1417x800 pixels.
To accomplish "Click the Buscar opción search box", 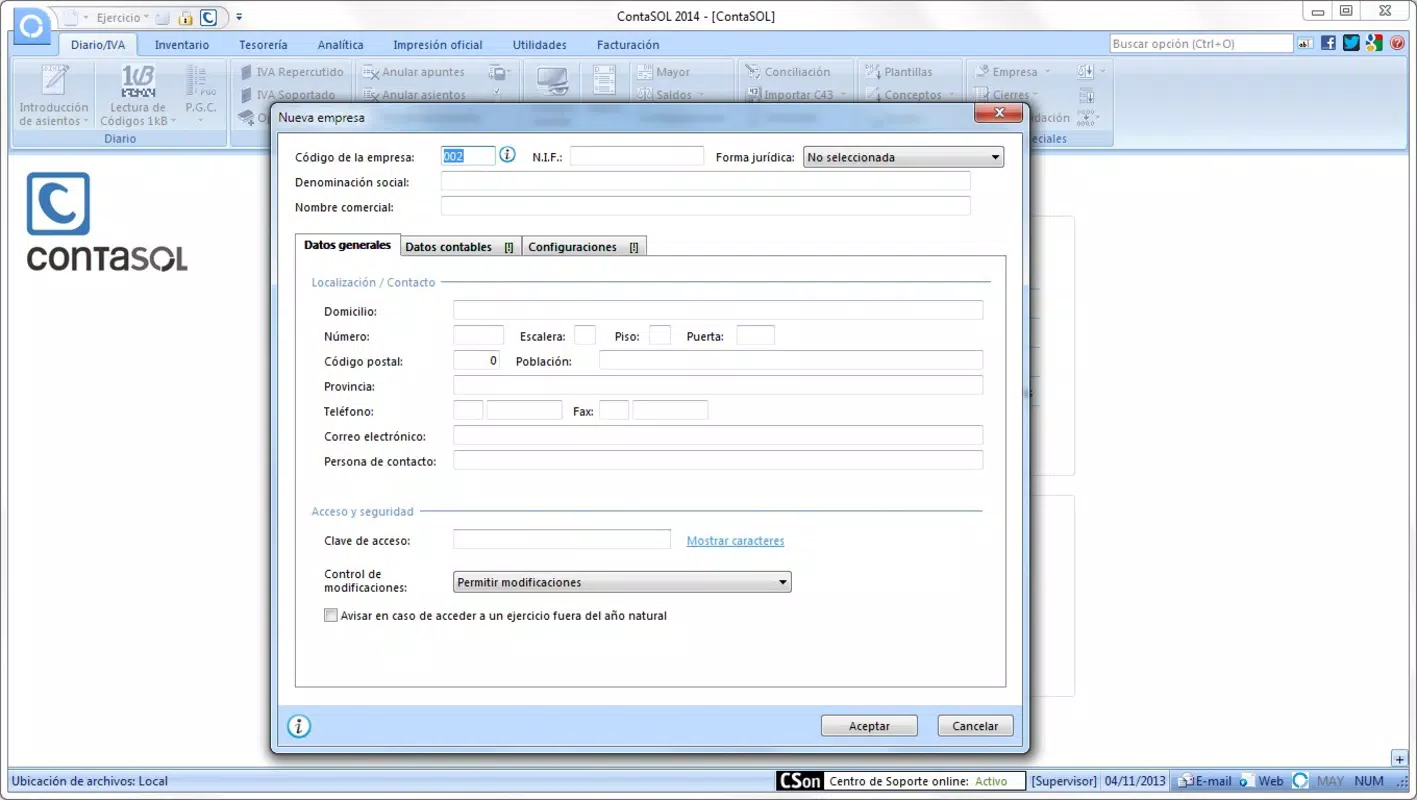I will coord(1201,44).
